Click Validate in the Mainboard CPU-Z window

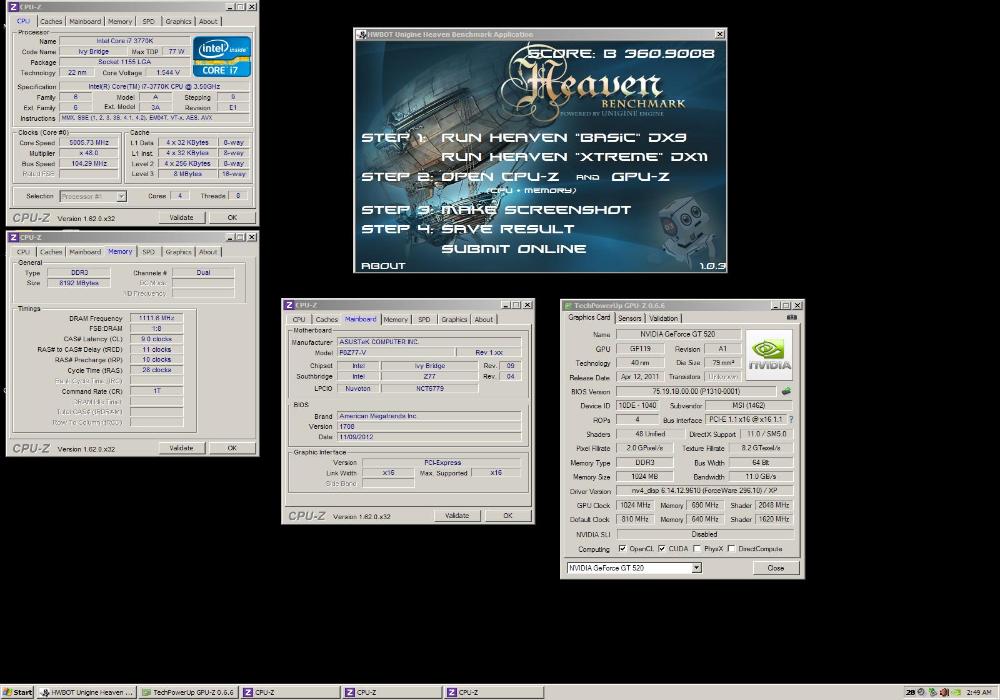(457, 515)
